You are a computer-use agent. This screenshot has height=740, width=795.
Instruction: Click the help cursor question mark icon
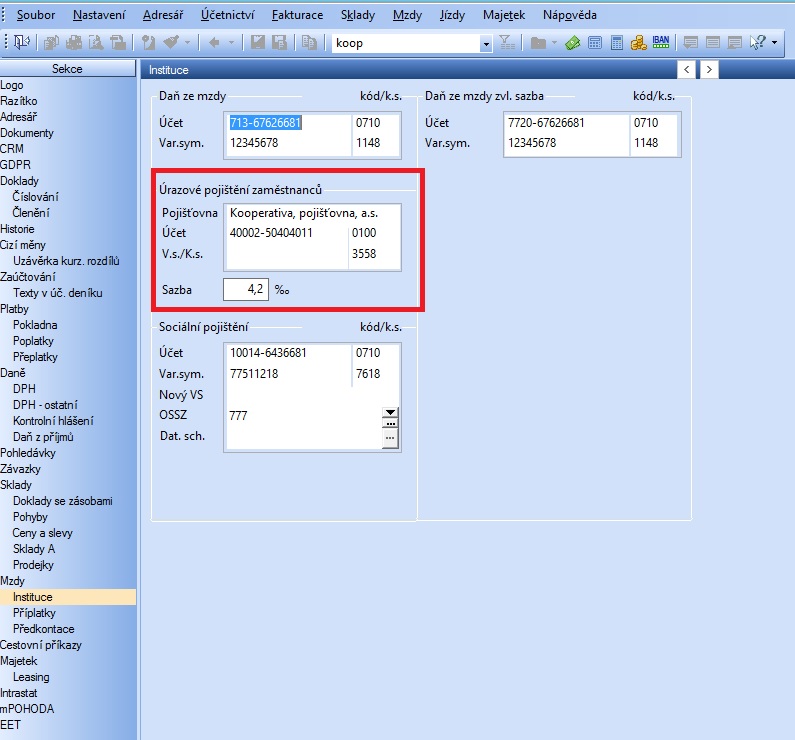(x=758, y=43)
